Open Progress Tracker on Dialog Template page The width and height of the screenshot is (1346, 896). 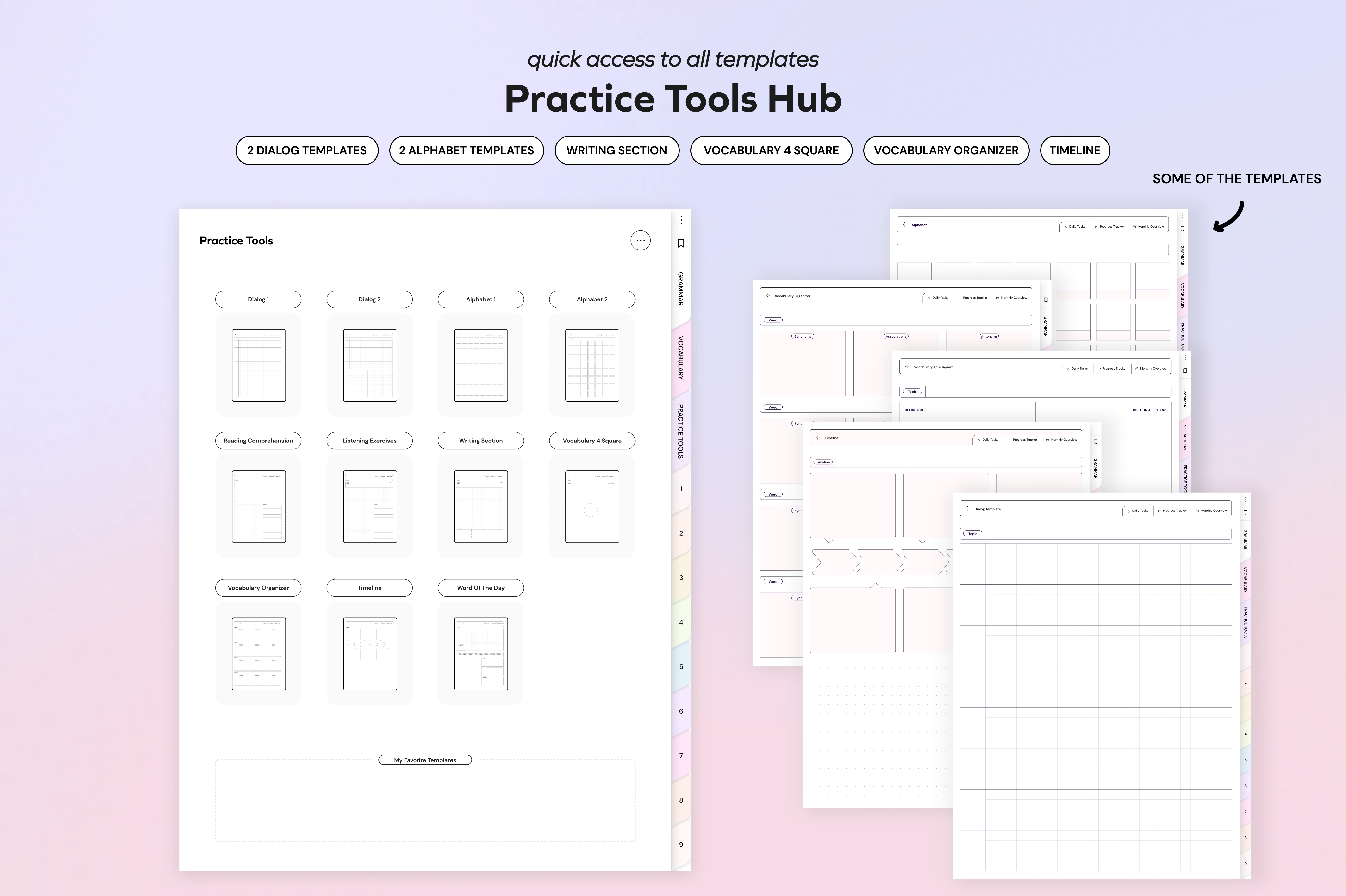click(1173, 511)
